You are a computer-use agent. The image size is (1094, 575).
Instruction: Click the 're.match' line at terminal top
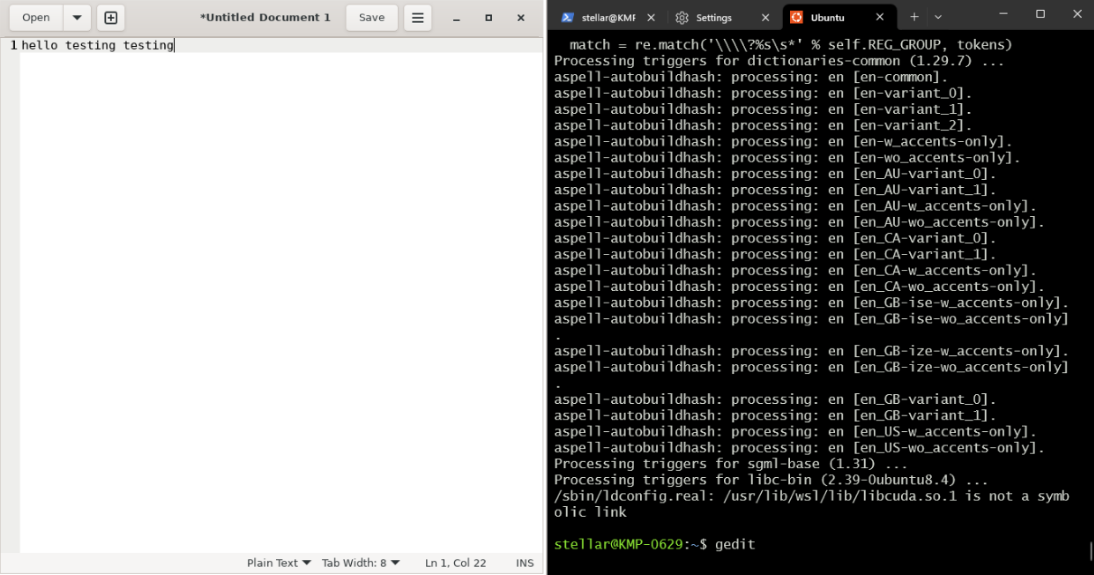790,45
